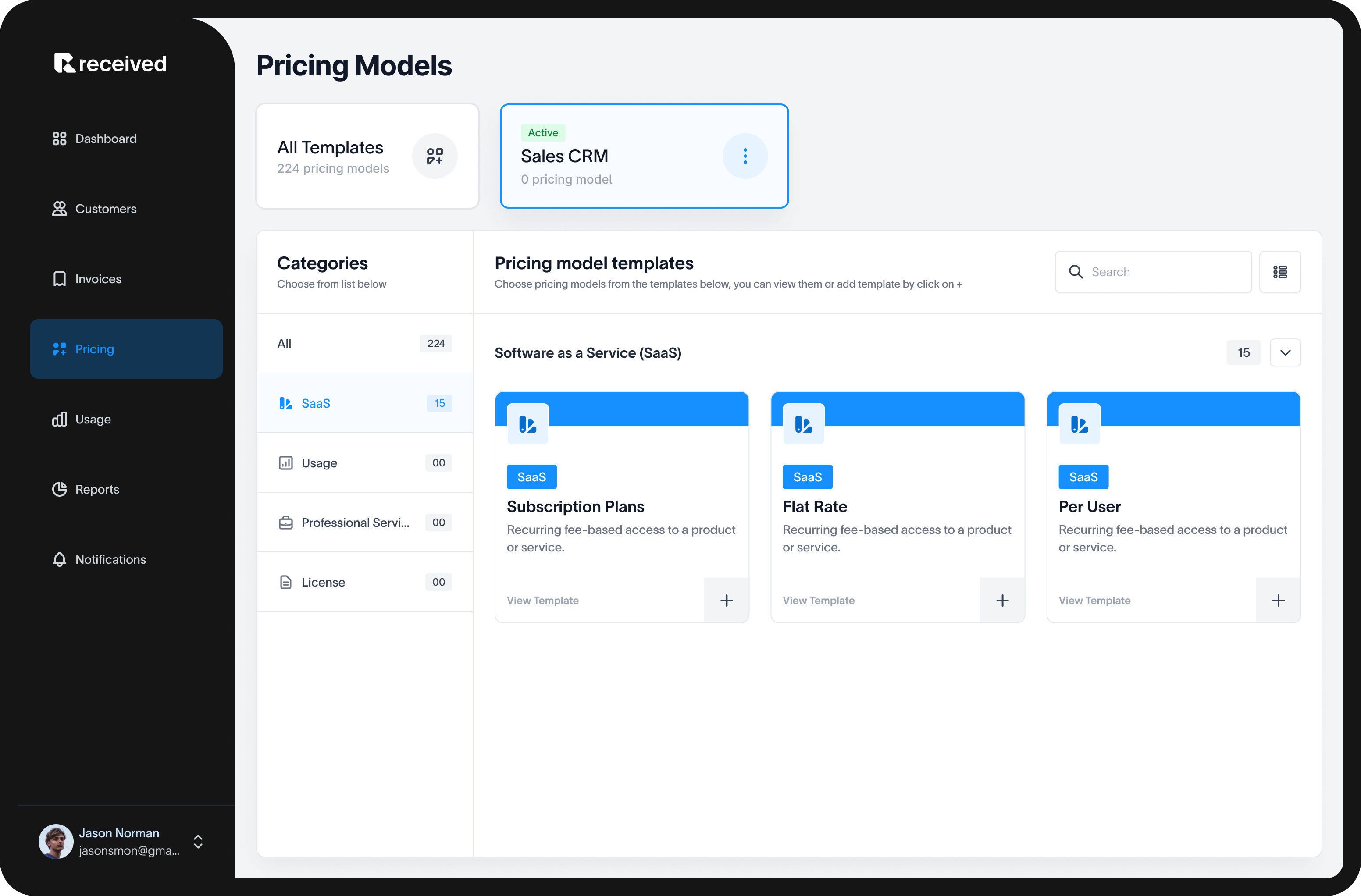Go to Invoices in the sidebar
The height and width of the screenshot is (896, 1361).
coord(98,279)
